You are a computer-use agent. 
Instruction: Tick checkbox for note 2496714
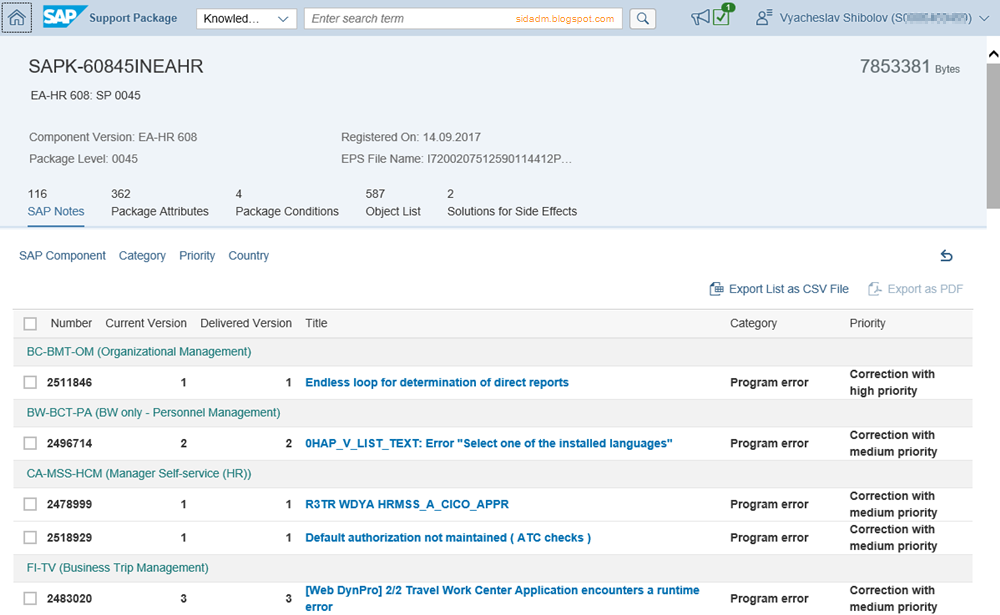coord(30,443)
